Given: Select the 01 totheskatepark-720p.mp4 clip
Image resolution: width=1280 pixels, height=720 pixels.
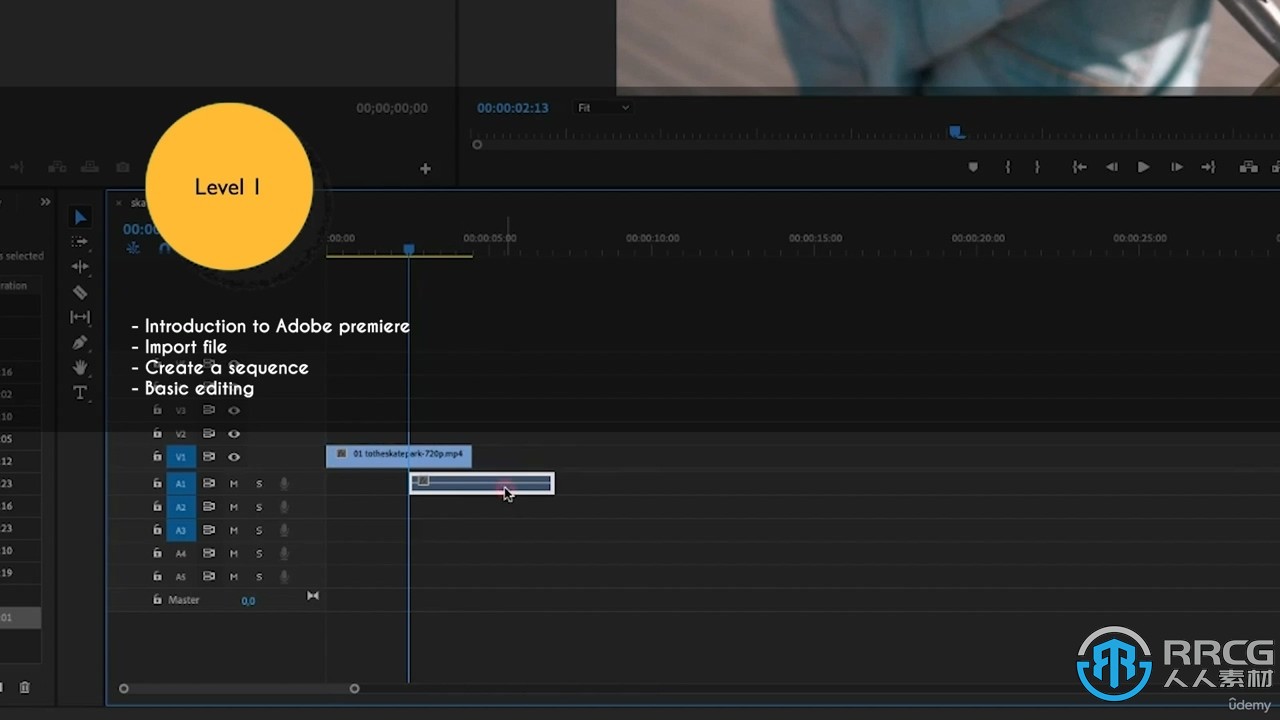Looking at the screenshot, I should coord(399,456).
